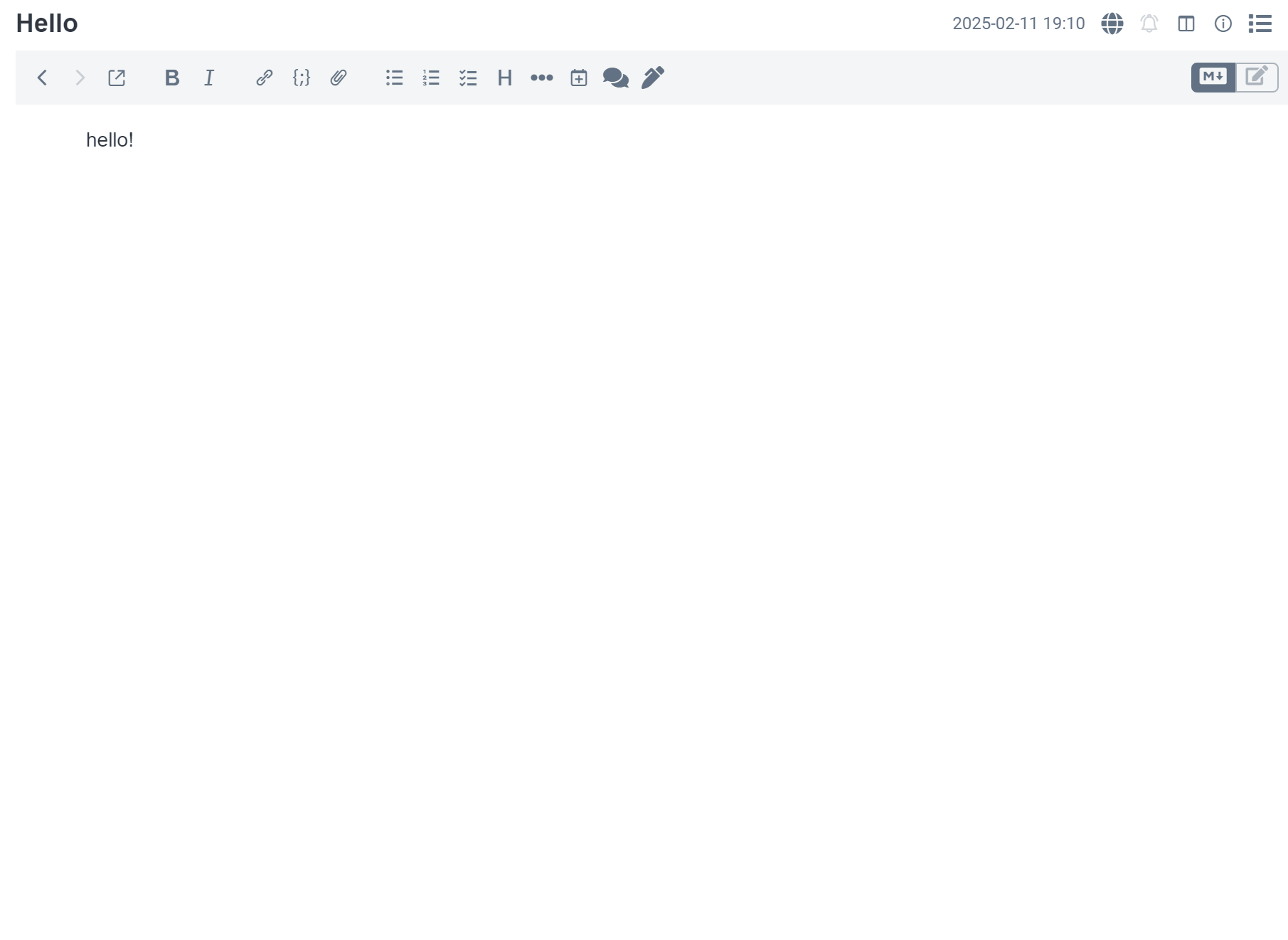1288x940 pixels.
Task: Toggle the sidebar list icon
Action: [x=1260, y=23]
